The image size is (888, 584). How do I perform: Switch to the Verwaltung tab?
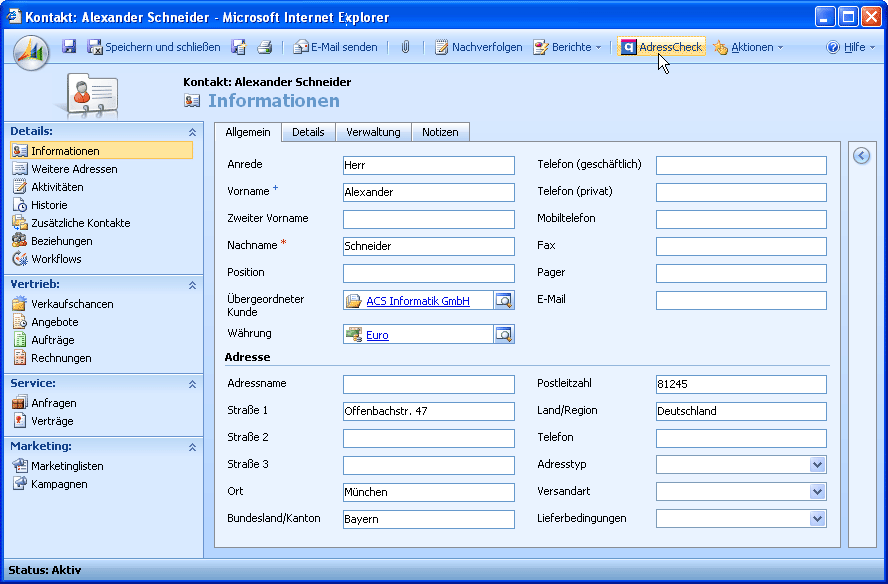click(x=373, y=132)
